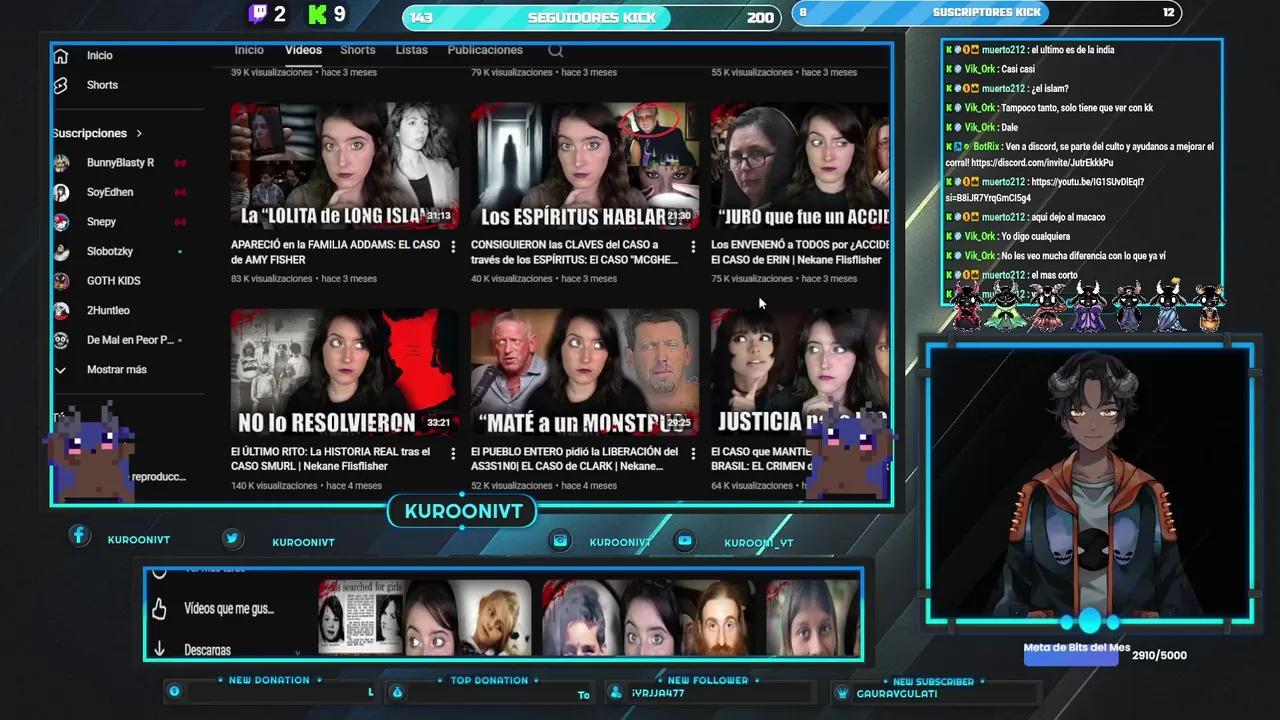Screen dimensions: 1280x720
Task: Open options menu for MCGHEE espíritus video
Action: point(693,246)
